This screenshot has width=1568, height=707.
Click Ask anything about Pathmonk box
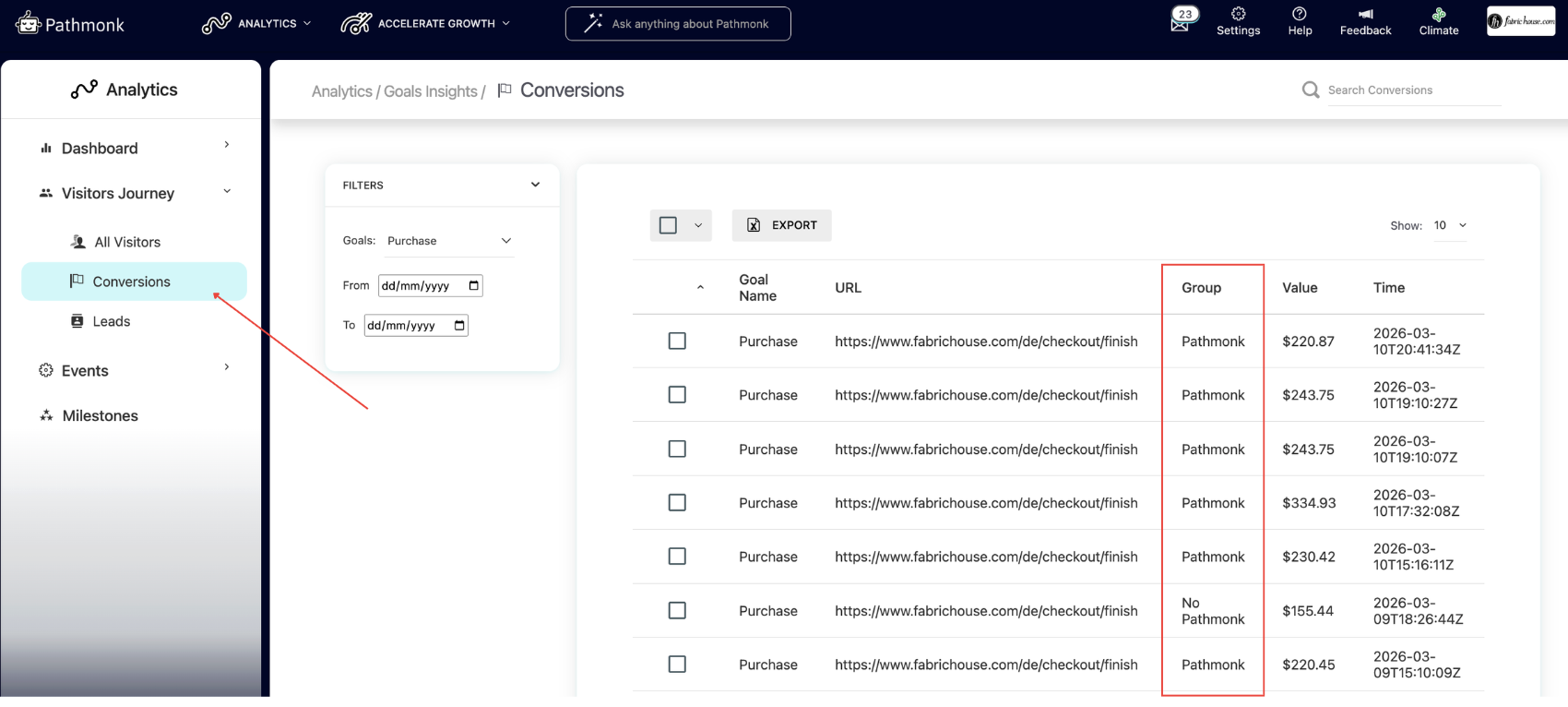[678, 24]
